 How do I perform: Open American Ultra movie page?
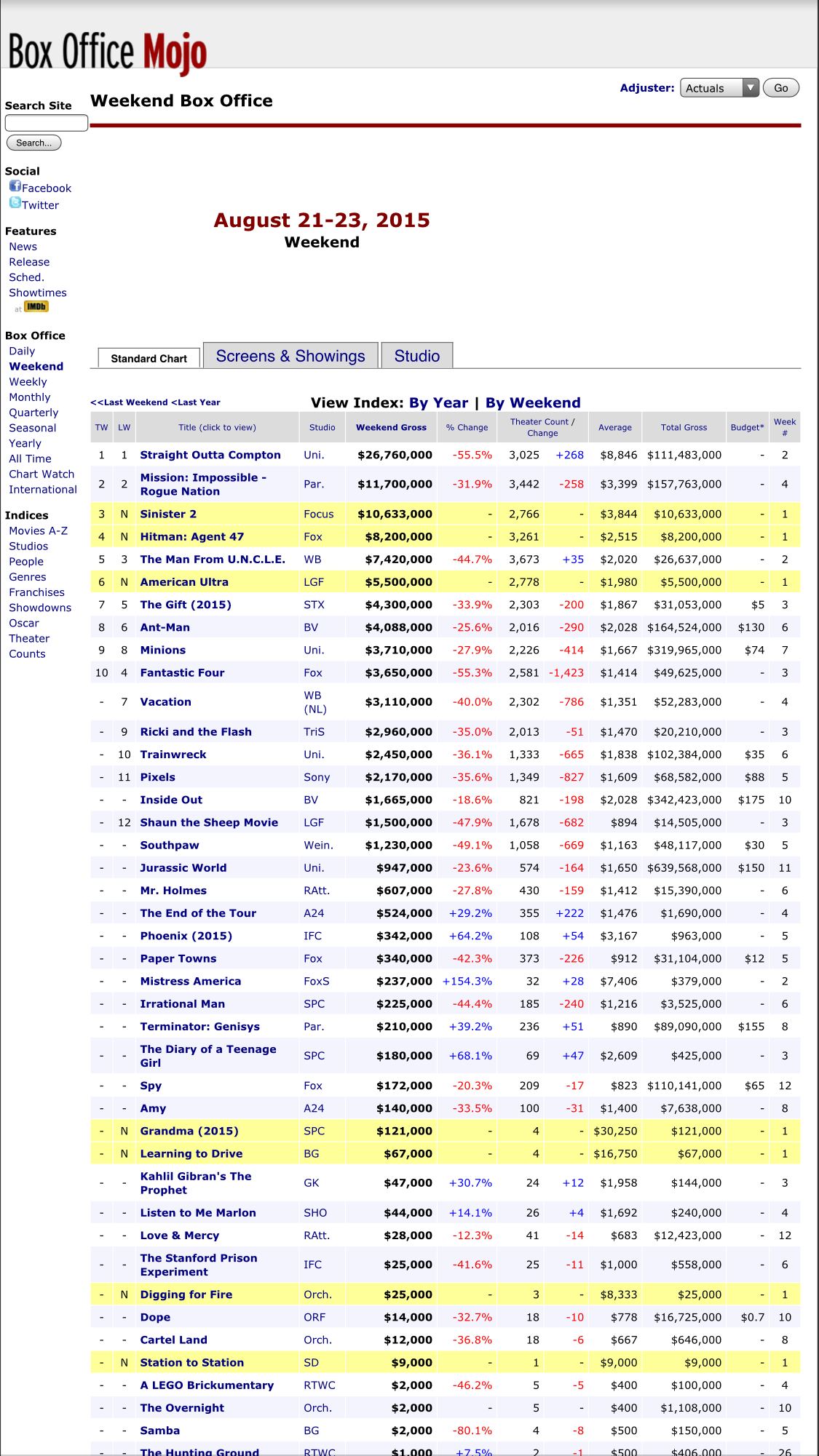pyautogui.click(x=184, y=582)
